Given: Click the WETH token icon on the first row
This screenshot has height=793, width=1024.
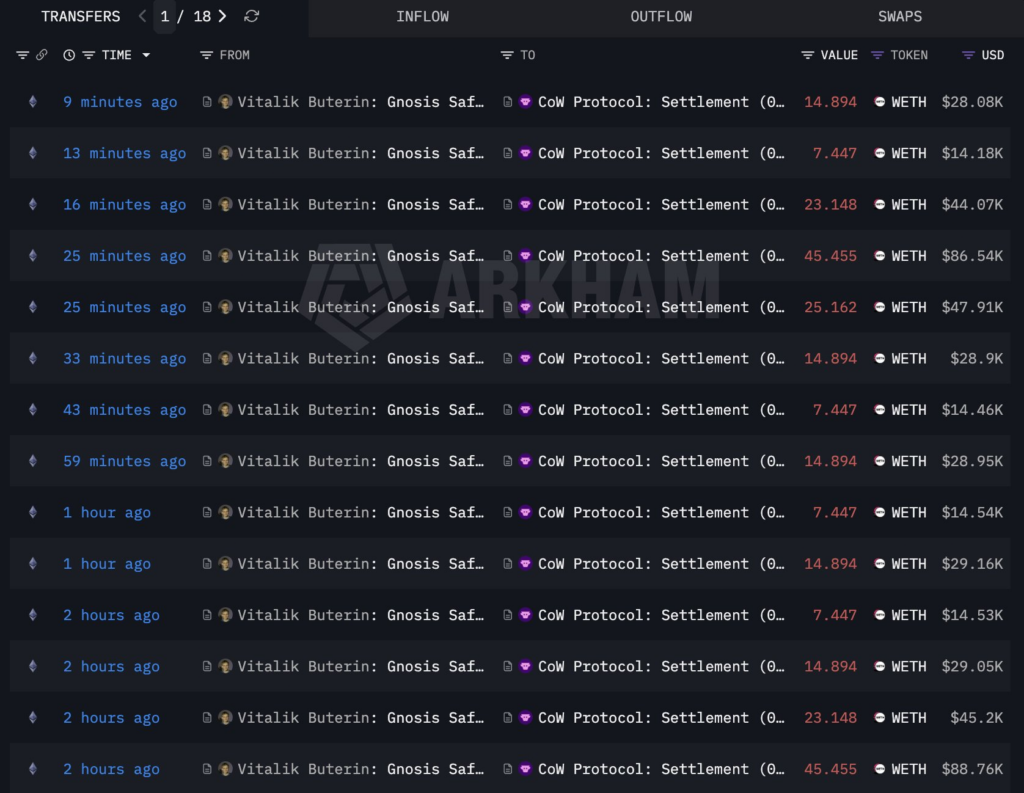Looking at the screenshot, I should point(879,101).
